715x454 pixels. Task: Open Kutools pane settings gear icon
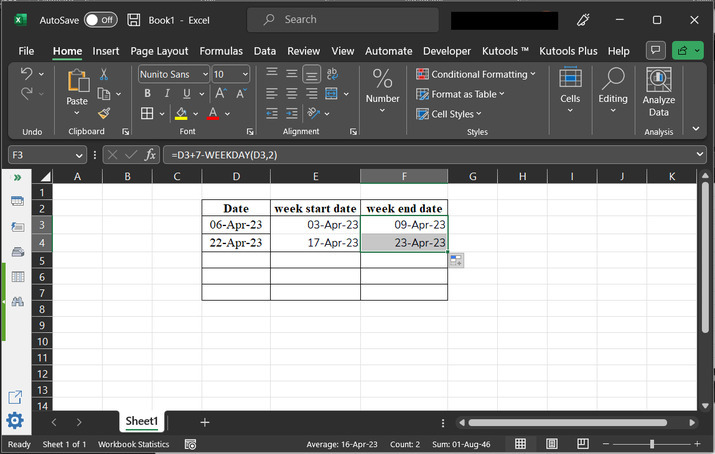pyautogui.click(x=15, y=420)
